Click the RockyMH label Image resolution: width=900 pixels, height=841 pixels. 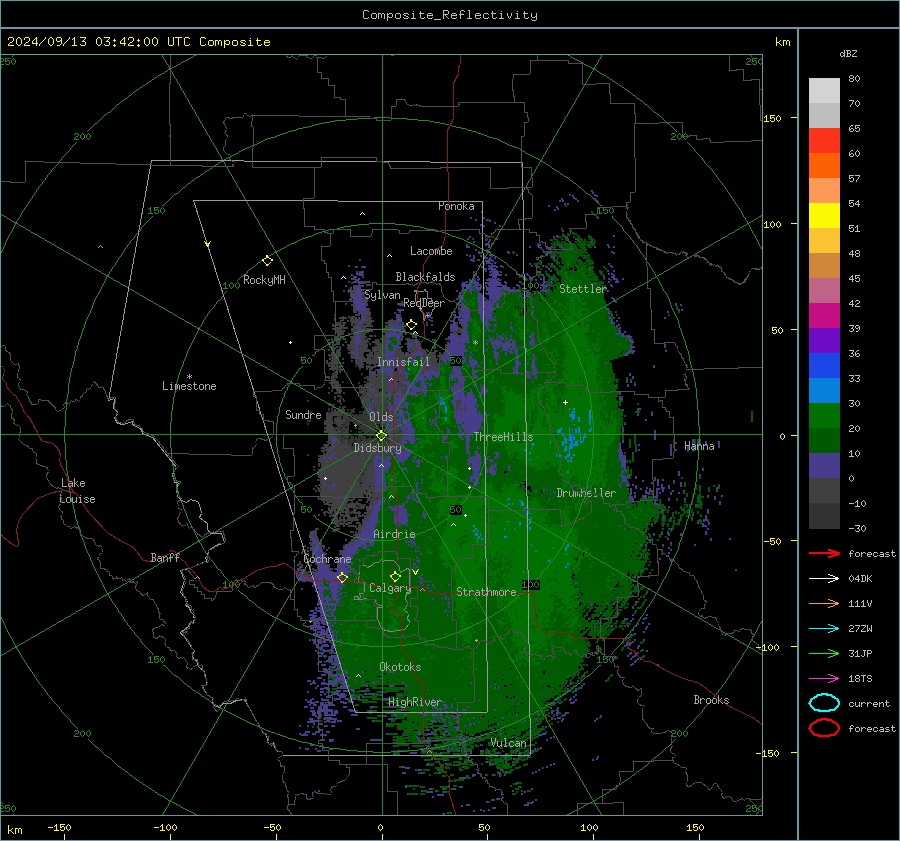pos(264,280)
